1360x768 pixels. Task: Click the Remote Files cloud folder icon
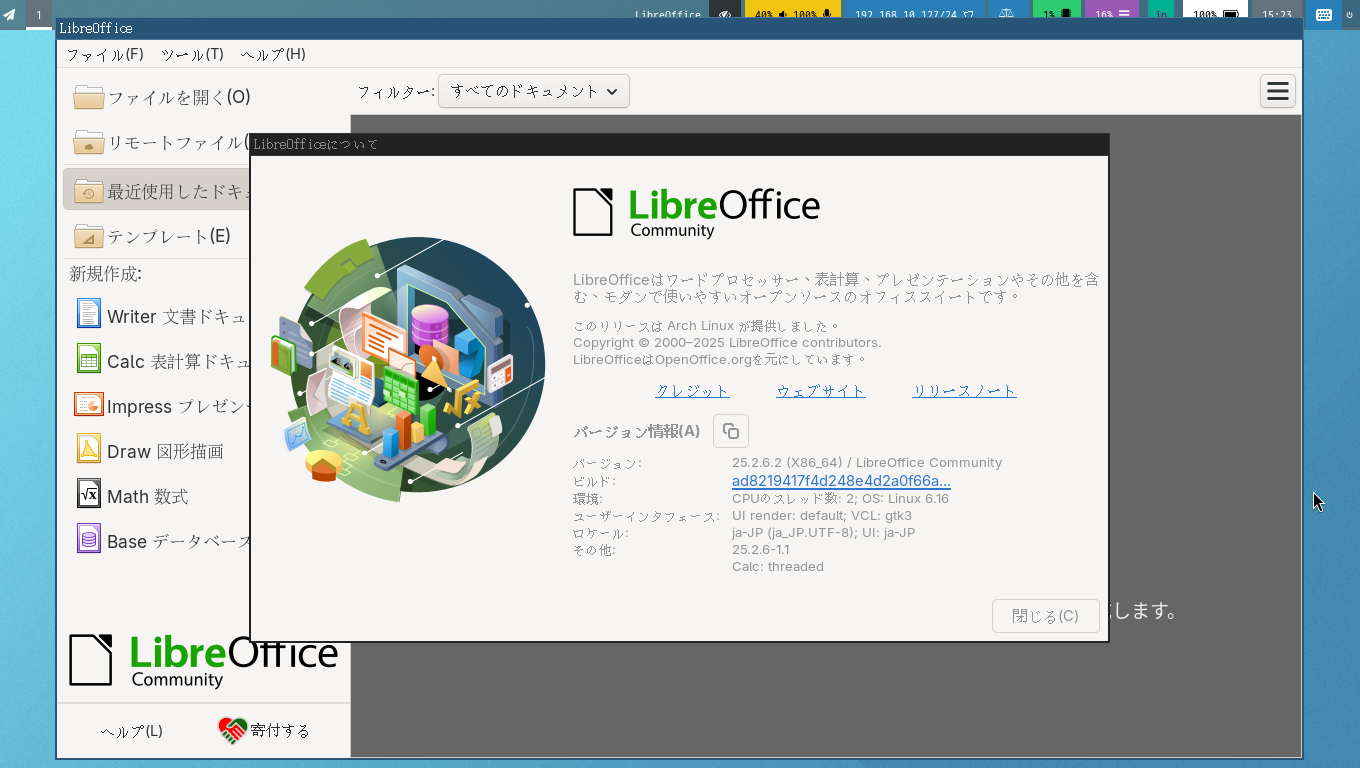pyautogui.click(x=89, y=142)
